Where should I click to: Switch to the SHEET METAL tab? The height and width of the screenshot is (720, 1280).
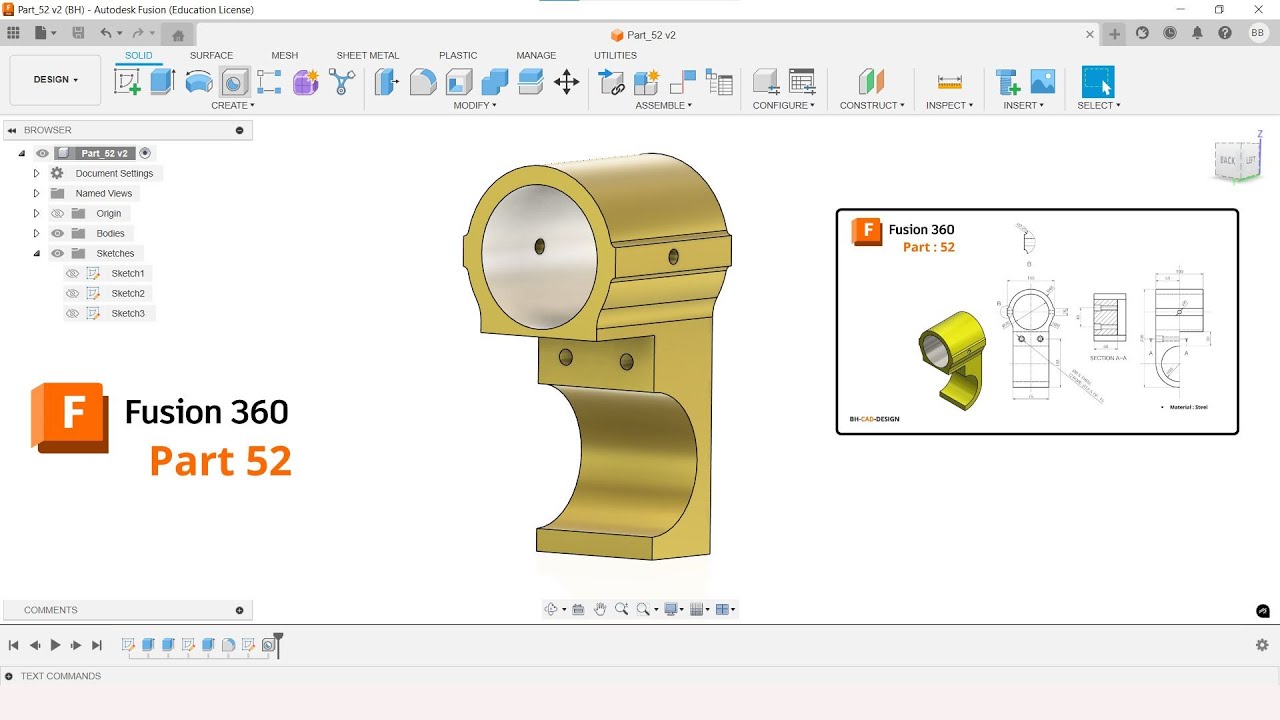coord(368,56)
